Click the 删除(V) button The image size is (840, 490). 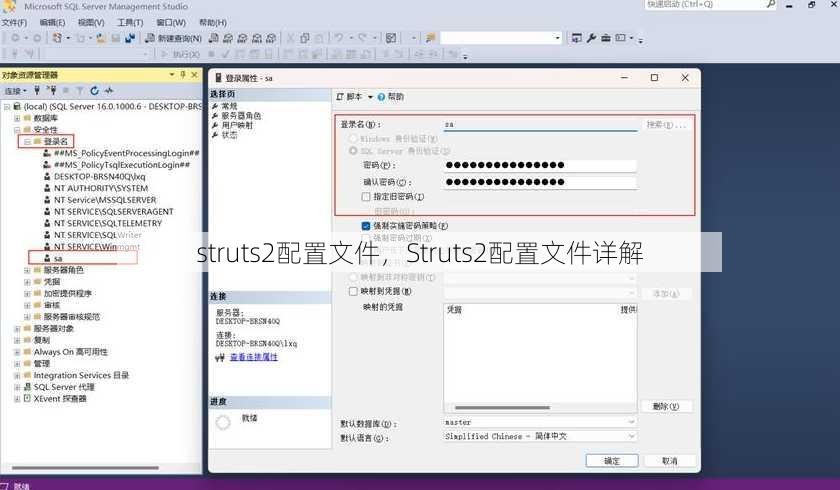pos(666,406)
